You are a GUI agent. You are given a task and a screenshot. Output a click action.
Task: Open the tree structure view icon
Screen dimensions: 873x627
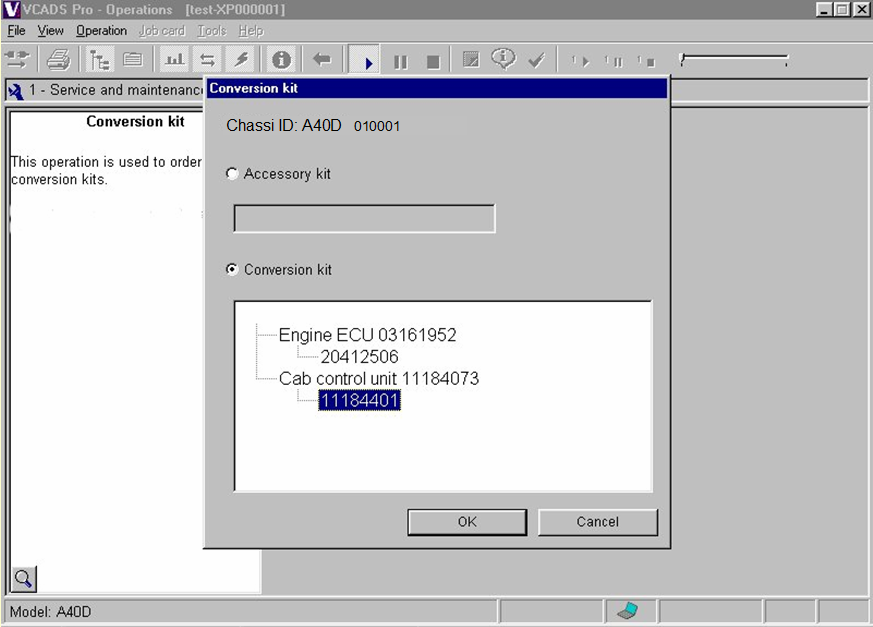(x=100, y=59)
